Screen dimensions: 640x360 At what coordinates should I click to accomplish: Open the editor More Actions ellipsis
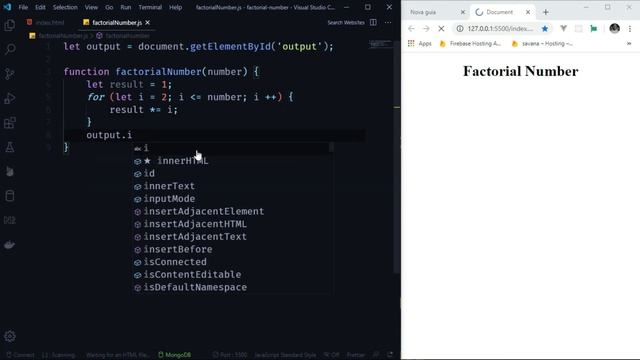pos(388,22)
